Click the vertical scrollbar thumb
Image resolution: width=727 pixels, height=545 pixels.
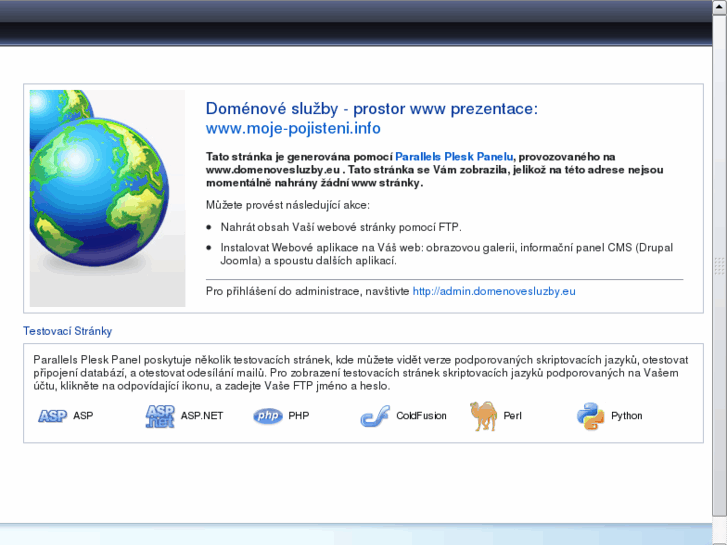(720, 265)
